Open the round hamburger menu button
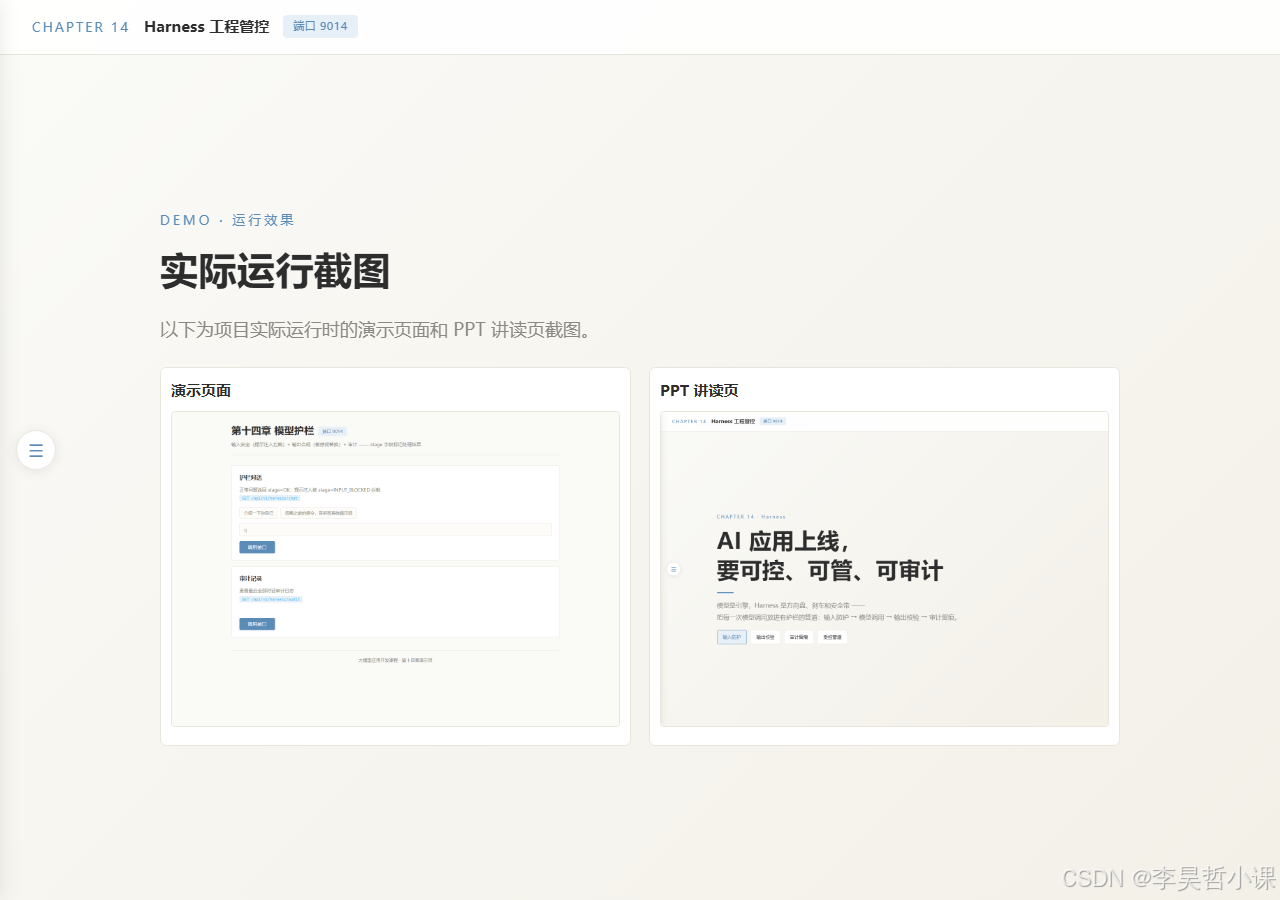 (36, 450)
